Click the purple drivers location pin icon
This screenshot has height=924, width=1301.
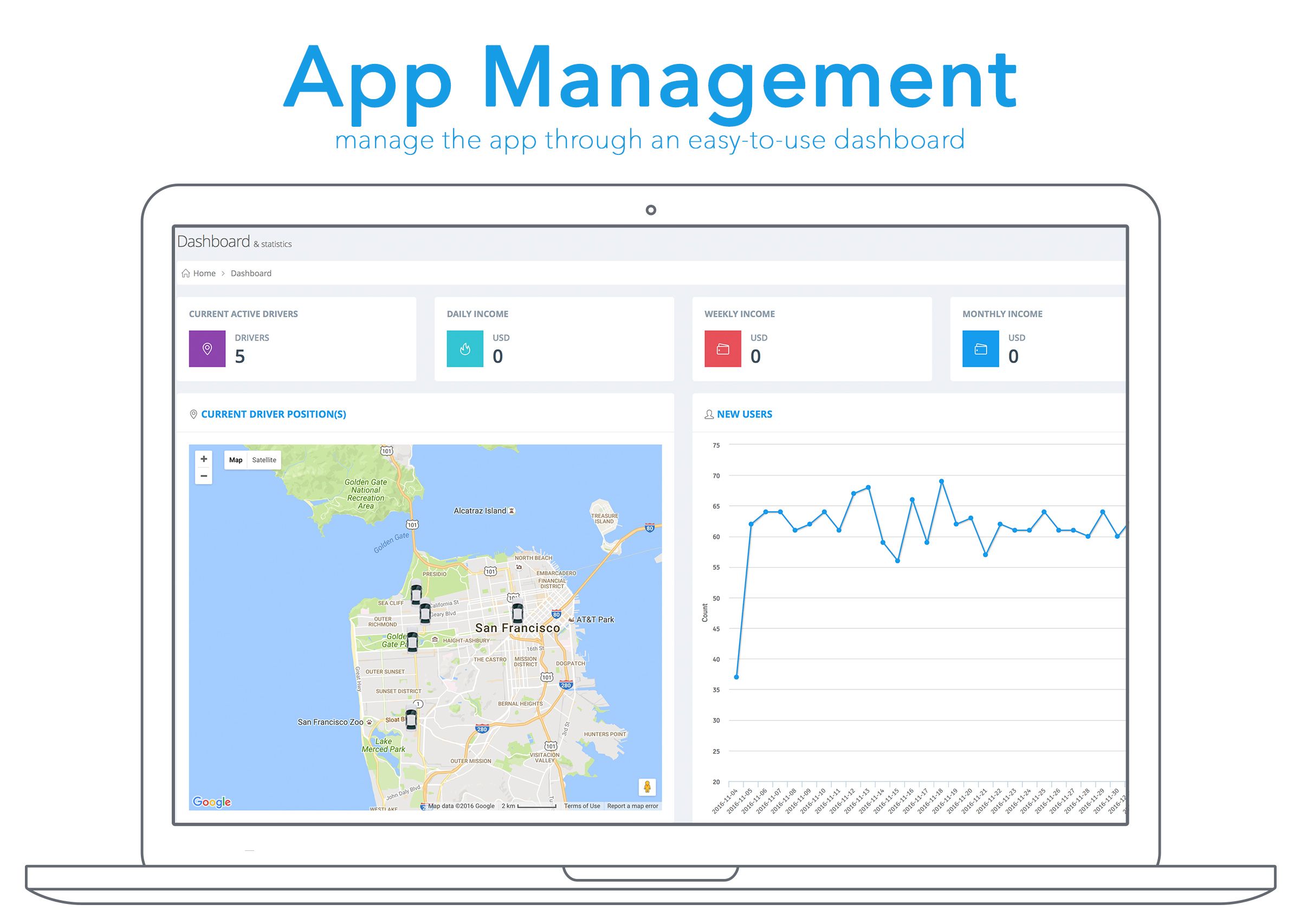coord(207,349)
